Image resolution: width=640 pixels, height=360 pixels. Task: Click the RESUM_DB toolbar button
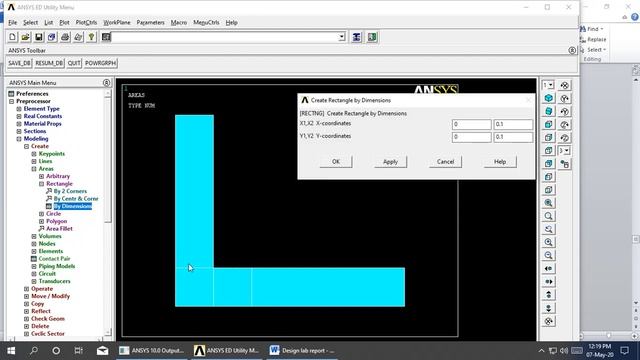pyautogui.click(x=49, y=63)
